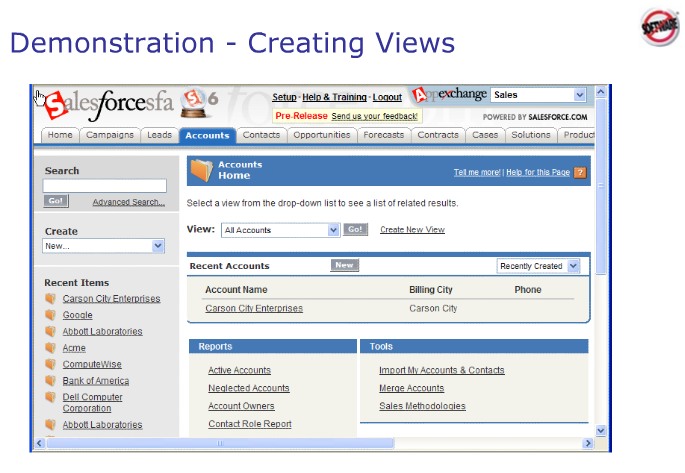Click the Salesforce SFA logo
Viewport: 685px width, 473px height.
(x=108, y=101)
